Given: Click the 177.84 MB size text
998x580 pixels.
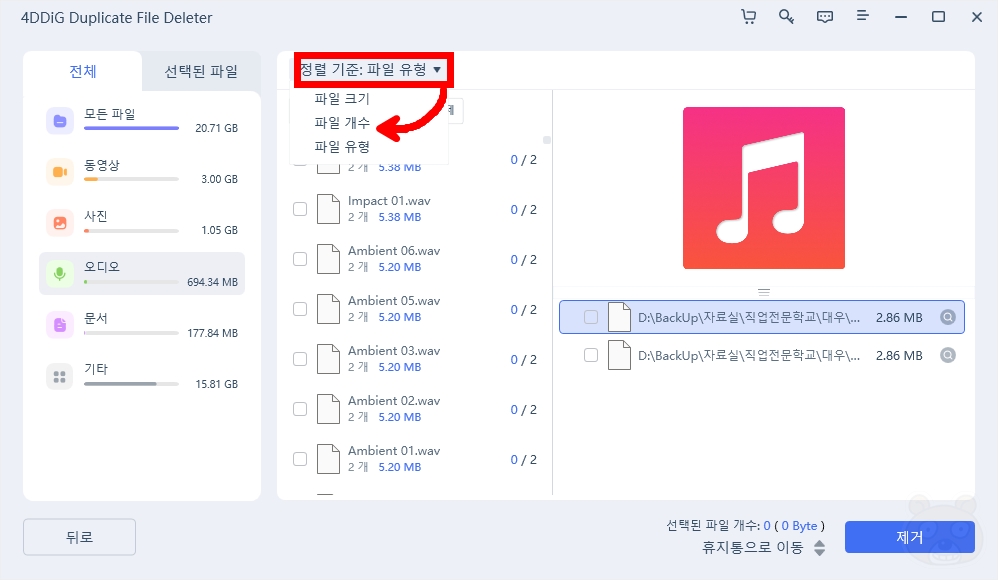Looking at the screenshot, I should (x=212, y=333).
